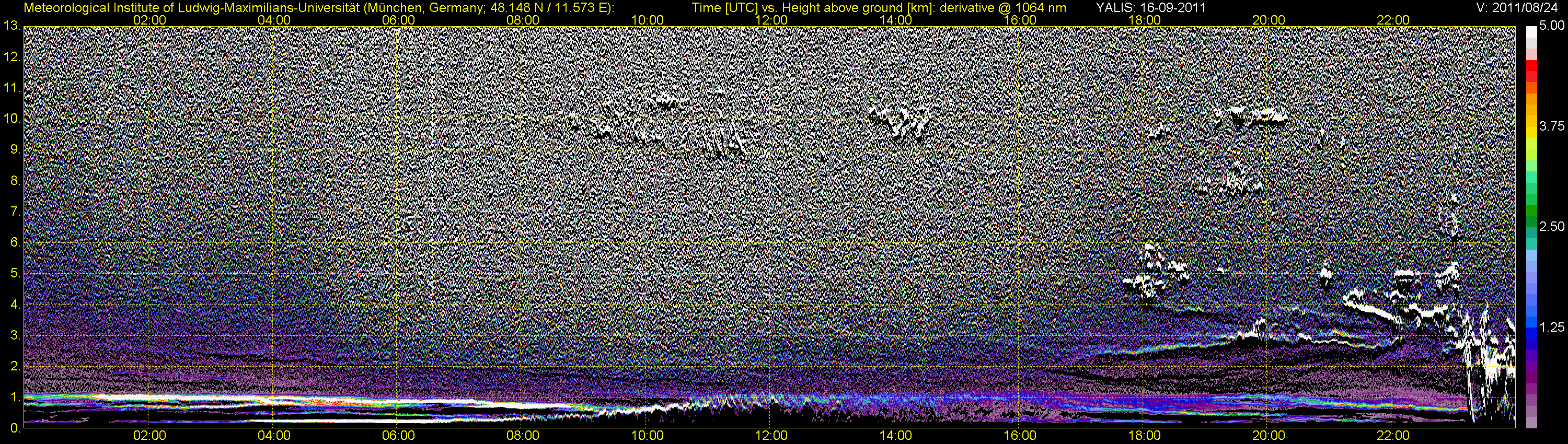
Task: Click the 'YALIS: 16-09-2011' date label
Action: pyautogui.click(x=1150, y=8)
